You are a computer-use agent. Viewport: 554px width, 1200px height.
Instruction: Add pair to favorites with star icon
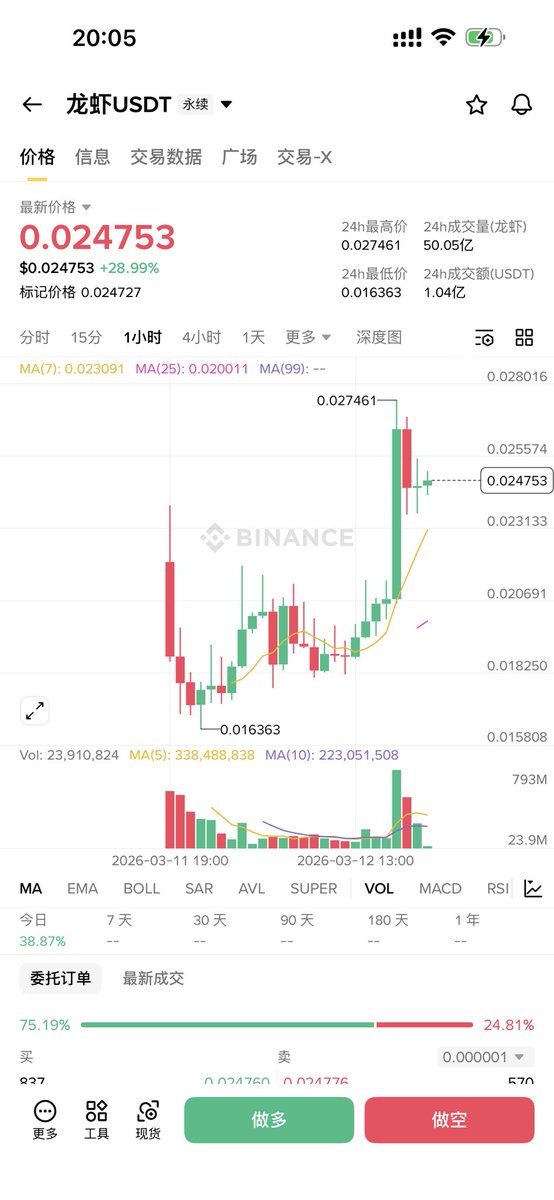[477, 105]
